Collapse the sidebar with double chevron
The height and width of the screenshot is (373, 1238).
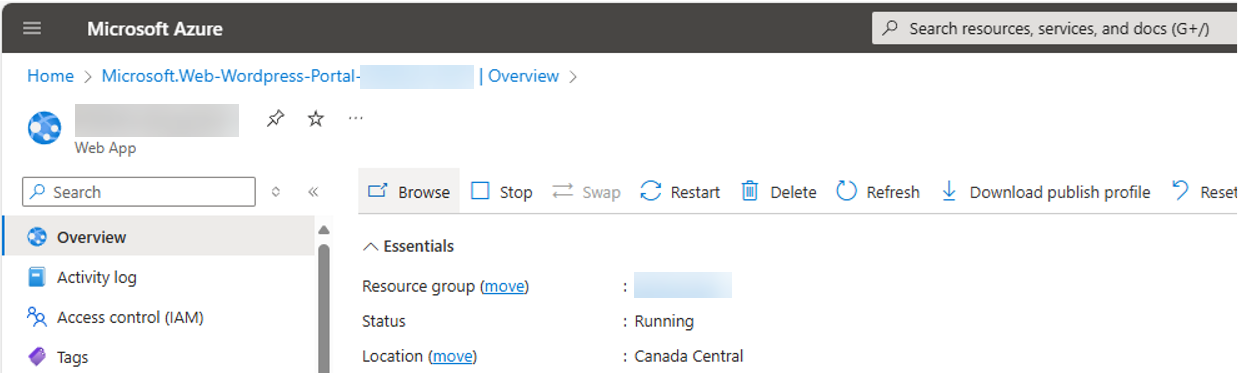coord(313,192)
